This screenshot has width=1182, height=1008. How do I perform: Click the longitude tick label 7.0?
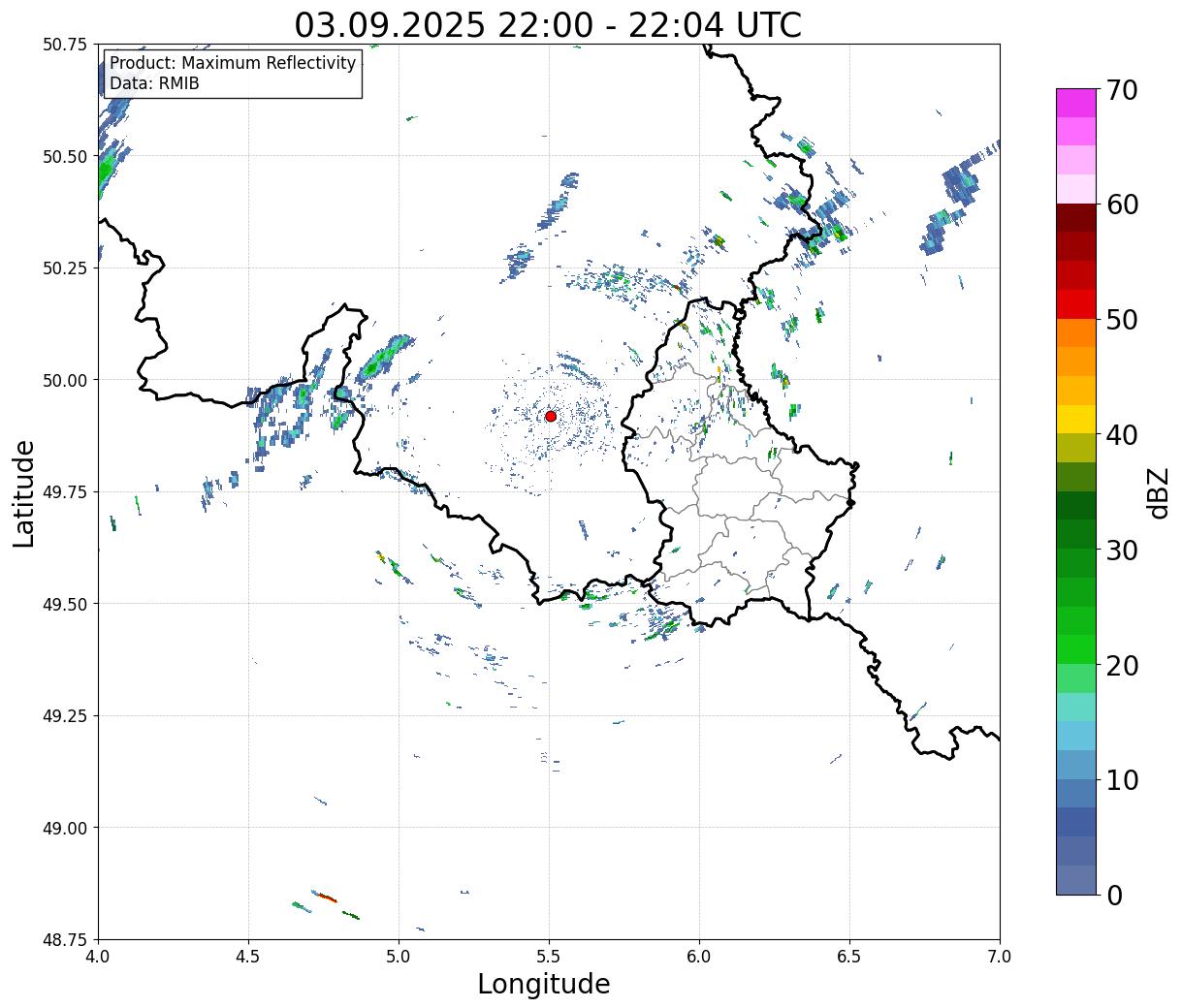[1000, 957]
